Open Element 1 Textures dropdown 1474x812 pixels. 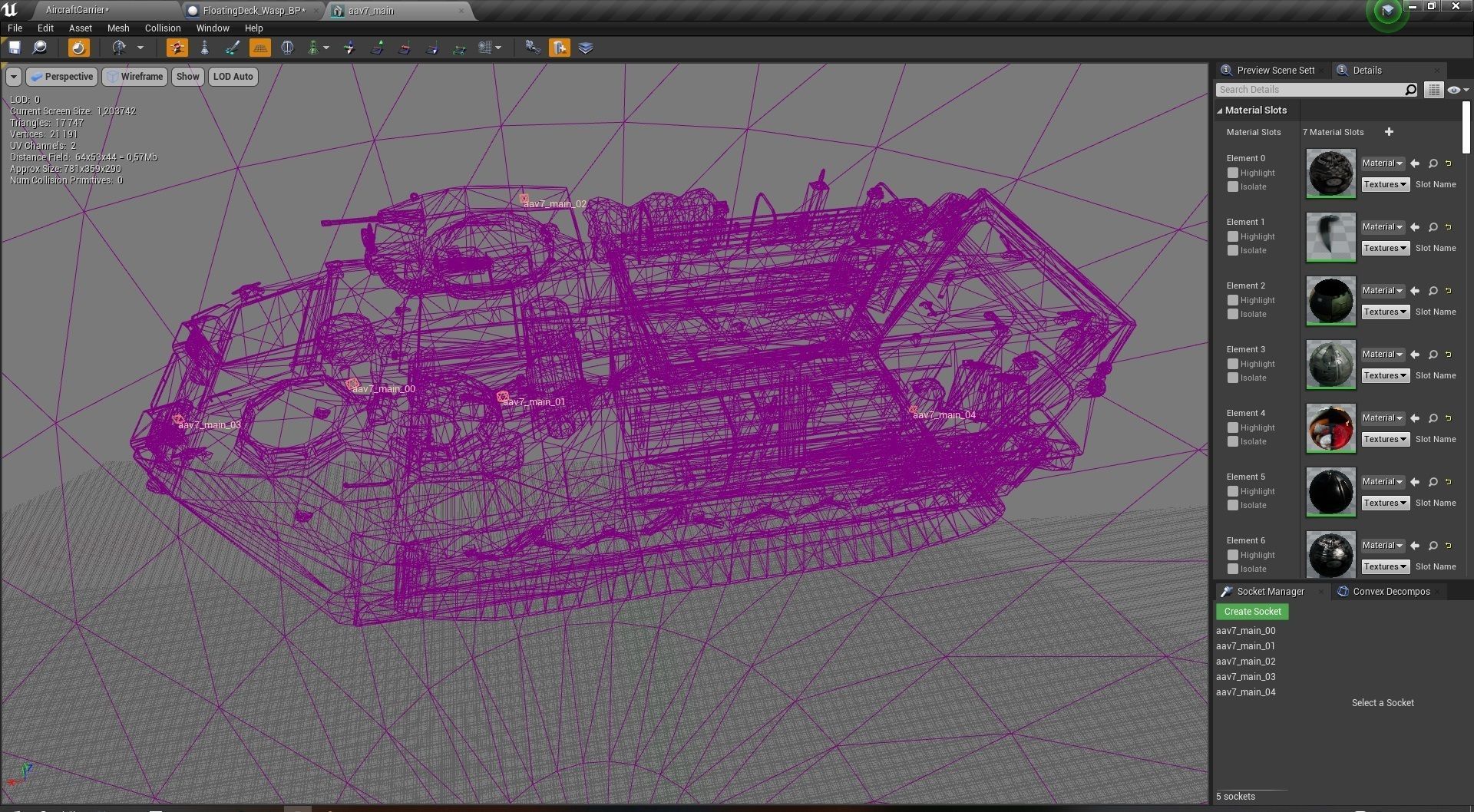tap(1385, 249)
